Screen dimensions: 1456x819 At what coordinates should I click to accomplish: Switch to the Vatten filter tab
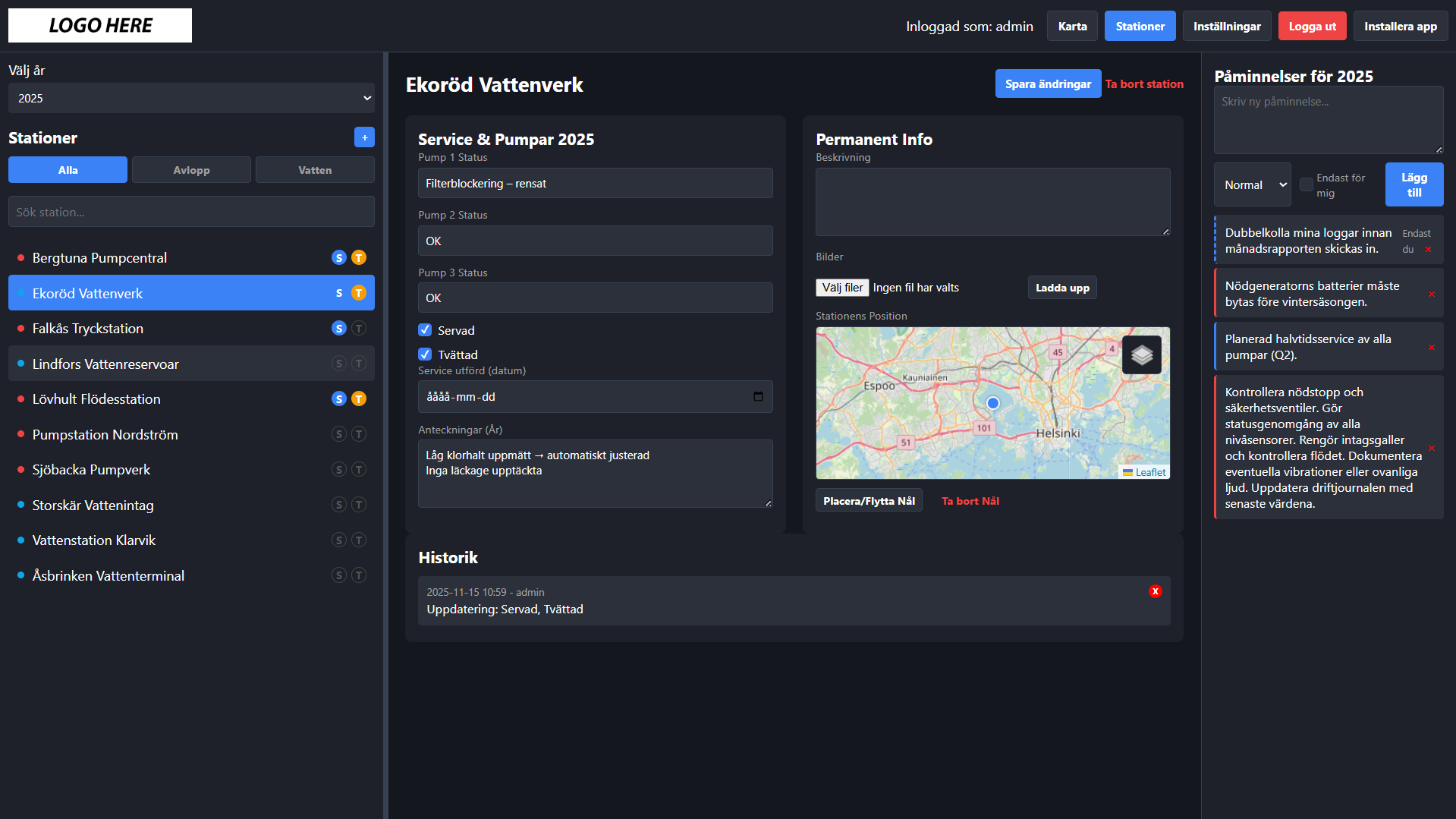pyautogui.click(x=315, y=170)
